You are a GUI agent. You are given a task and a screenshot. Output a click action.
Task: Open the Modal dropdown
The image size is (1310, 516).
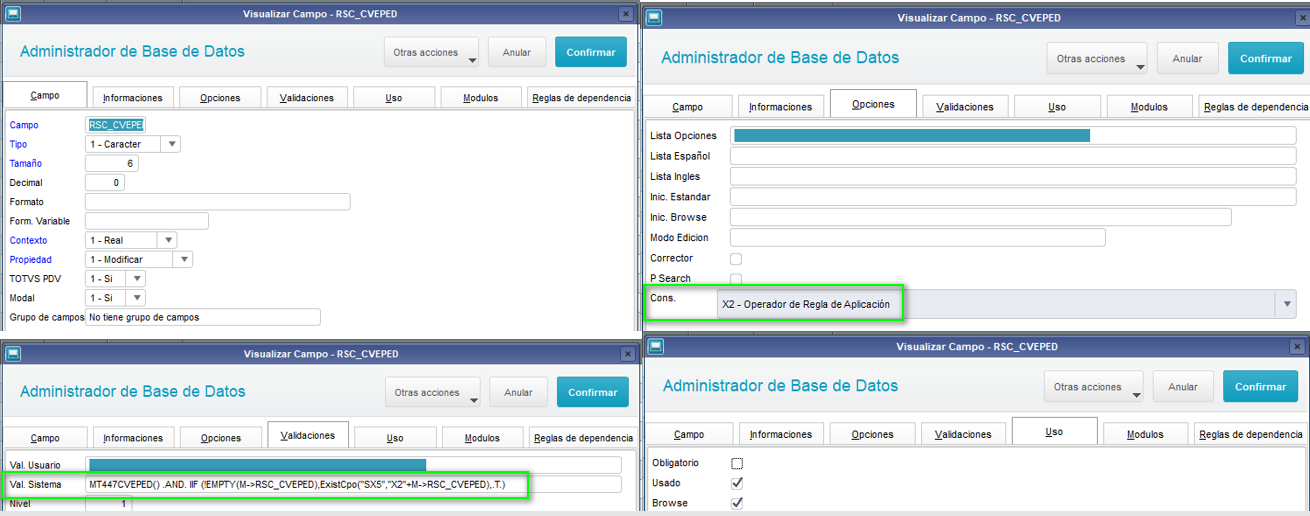pos(136,298)
